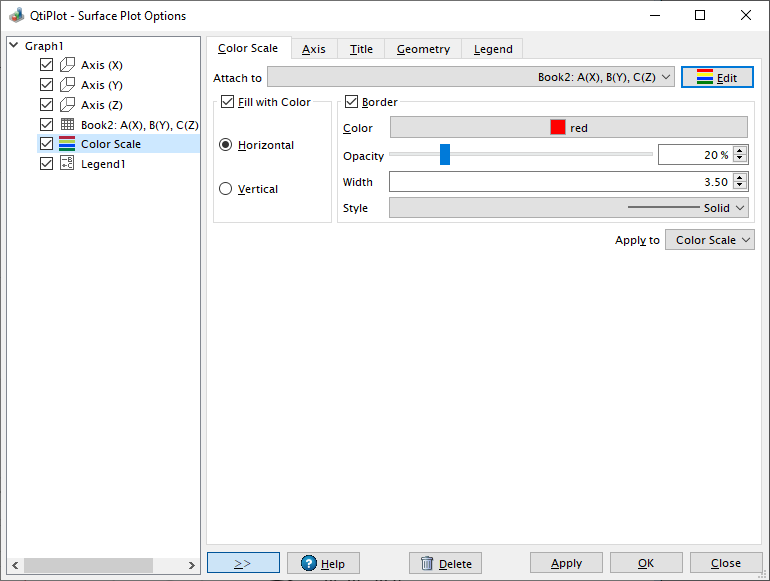The image size is (770, 581).
Task: Click the Delete trash can button
Action: pos(445,564)
